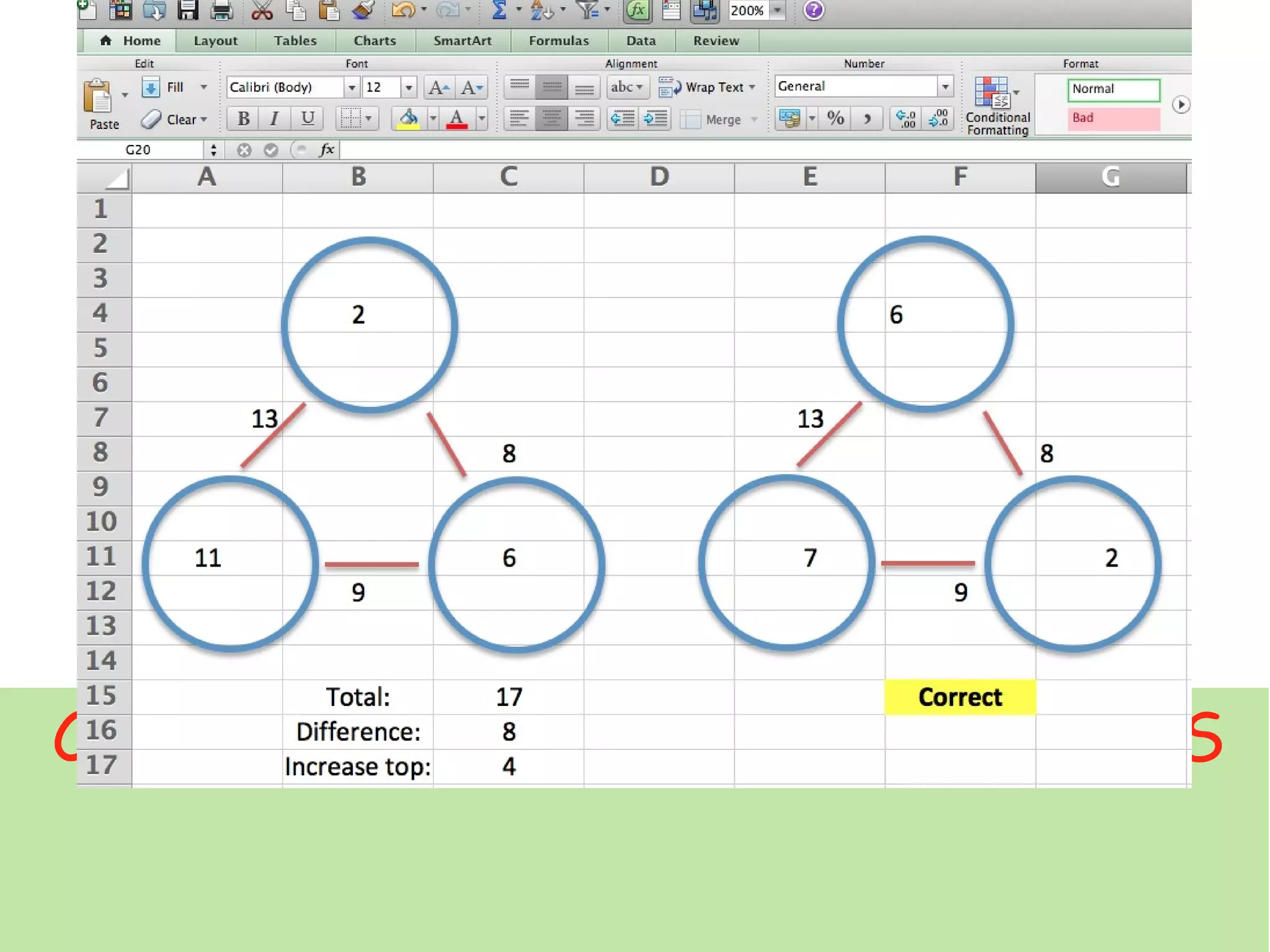Viewport: 1270px width, 952px height.
Task: Click the Increase font size icon
Action: coord(439,87)
